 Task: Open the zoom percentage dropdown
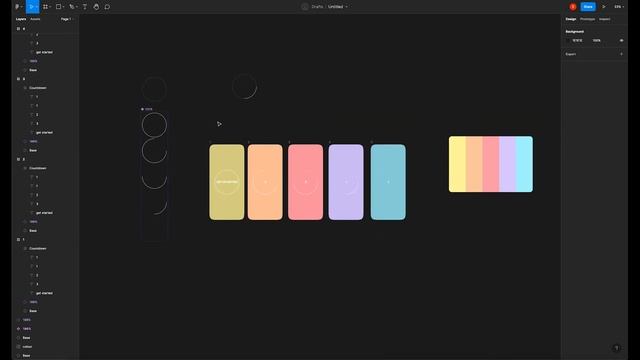point(619,7)
